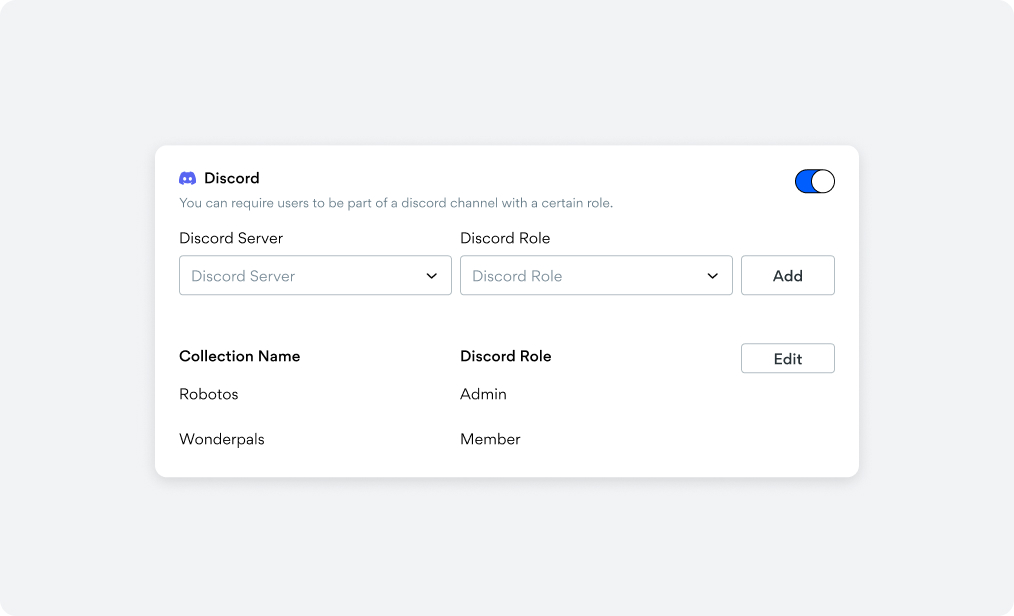Select the Robotos collection row
Screen dimensions: 1014x616
click(x=209, y=394)
